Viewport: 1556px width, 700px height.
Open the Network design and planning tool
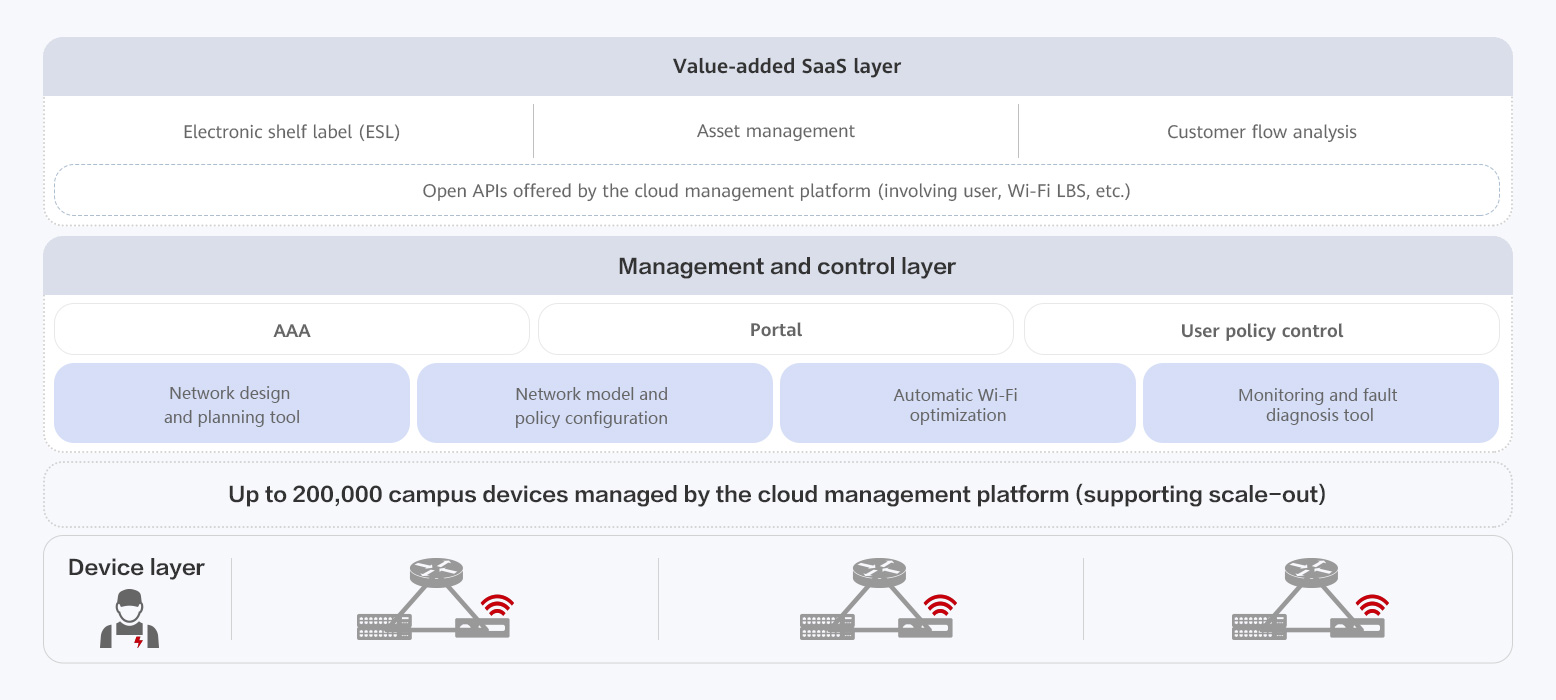click(231, 403)
